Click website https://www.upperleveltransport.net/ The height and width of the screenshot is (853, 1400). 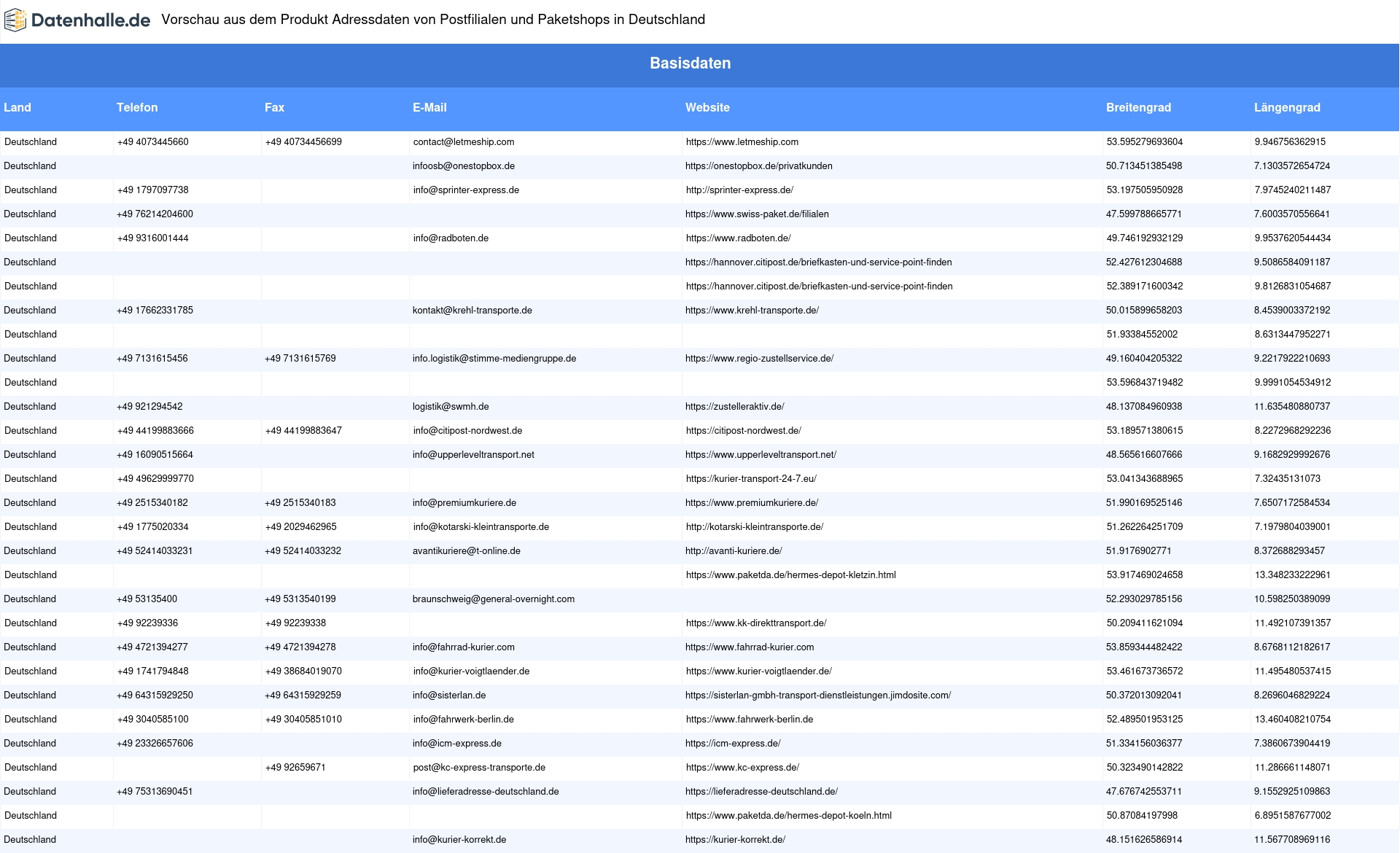tap(761, 455)
